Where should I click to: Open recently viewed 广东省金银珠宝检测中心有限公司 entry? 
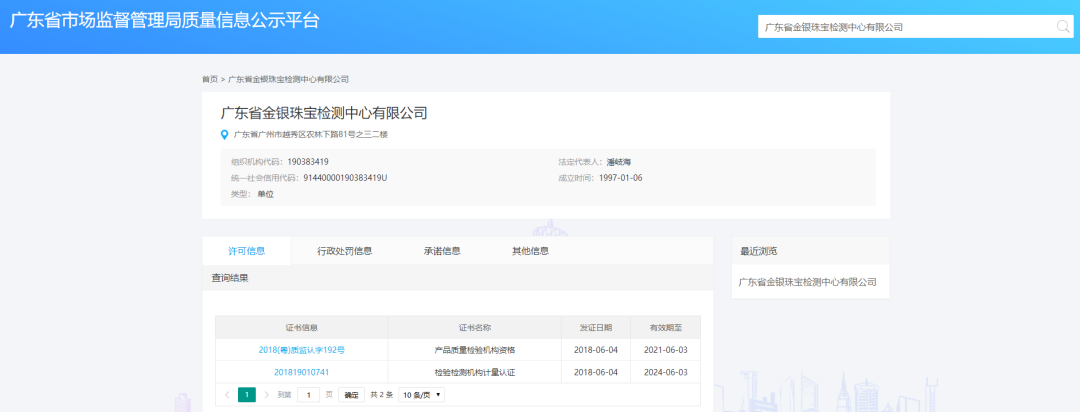[x=807, y=282]
